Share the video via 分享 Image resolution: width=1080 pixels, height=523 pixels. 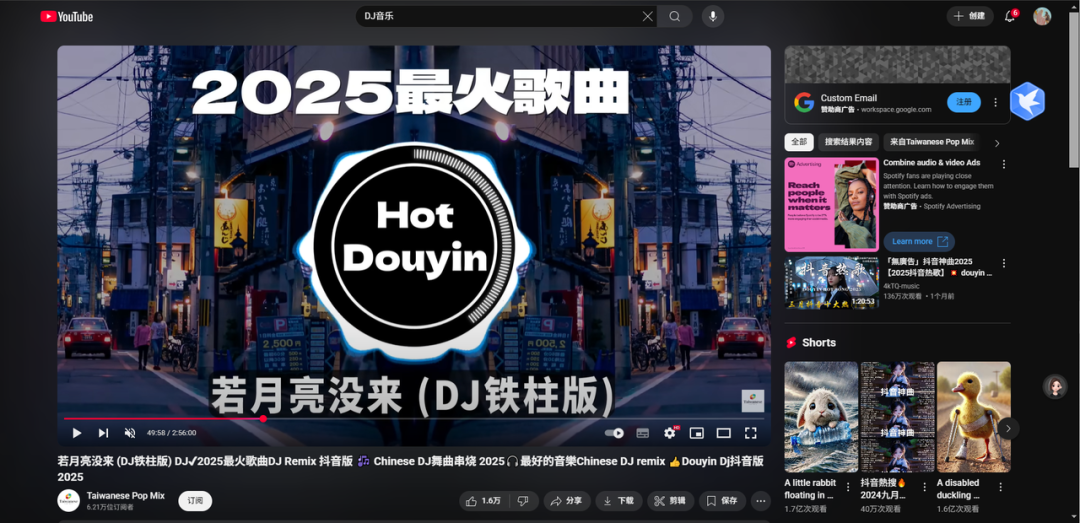[x=567, y=501]
